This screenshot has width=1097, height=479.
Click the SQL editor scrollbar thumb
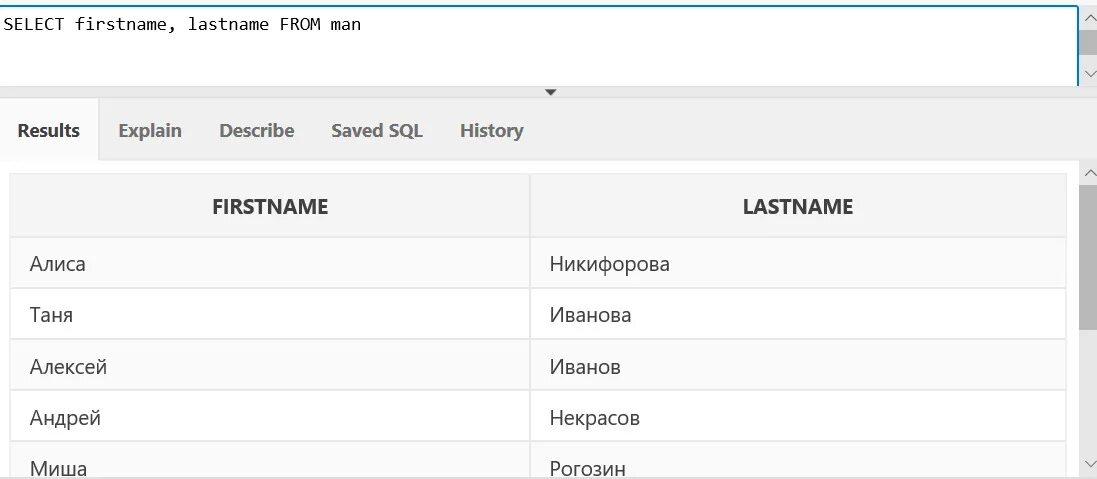click(x=1088, y=42)
